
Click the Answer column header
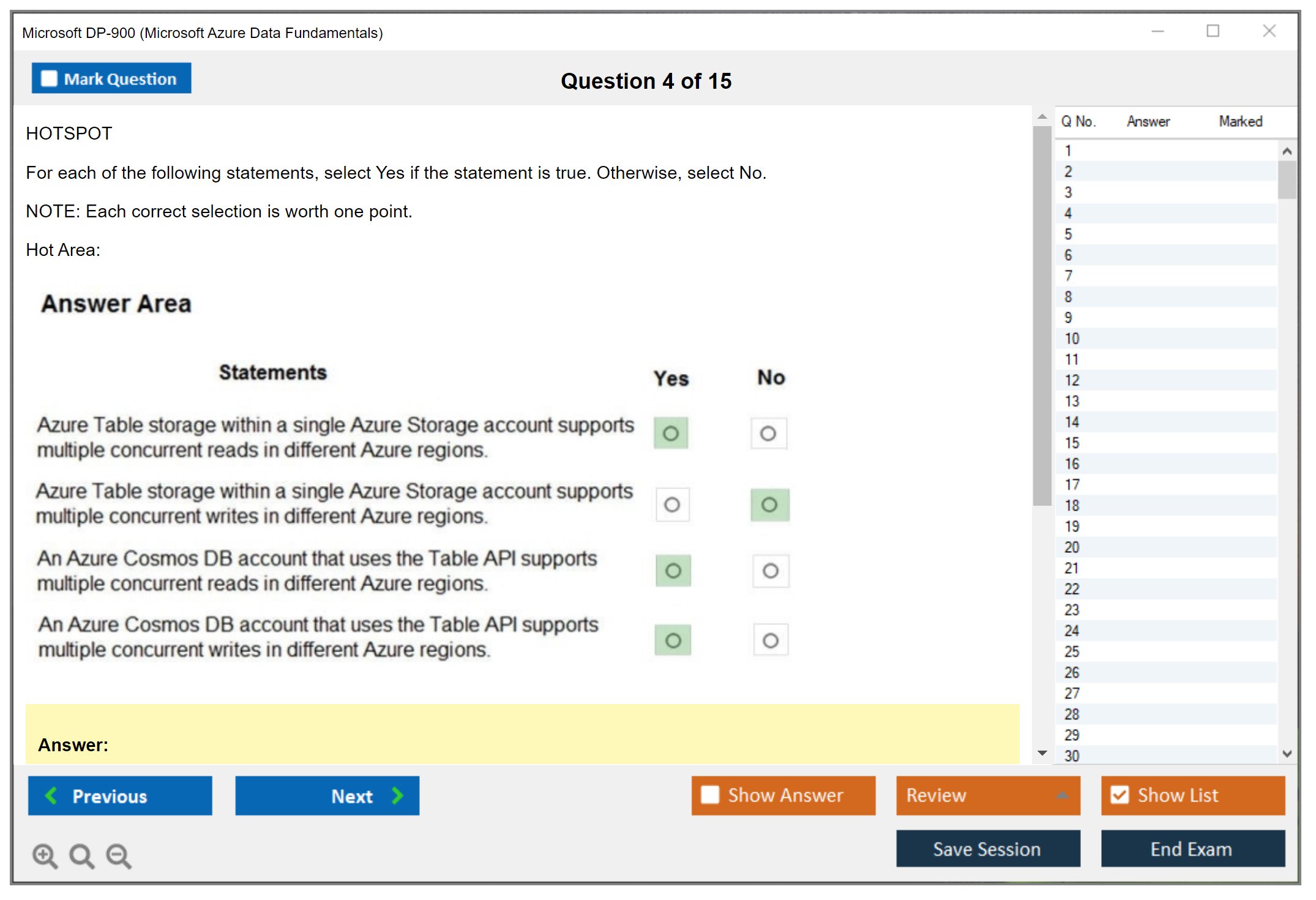pos(1148,121)
